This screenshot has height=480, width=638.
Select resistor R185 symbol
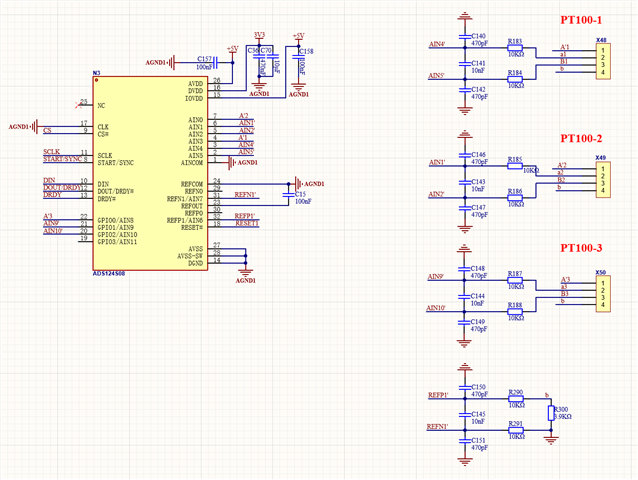[x=515, y=166]
